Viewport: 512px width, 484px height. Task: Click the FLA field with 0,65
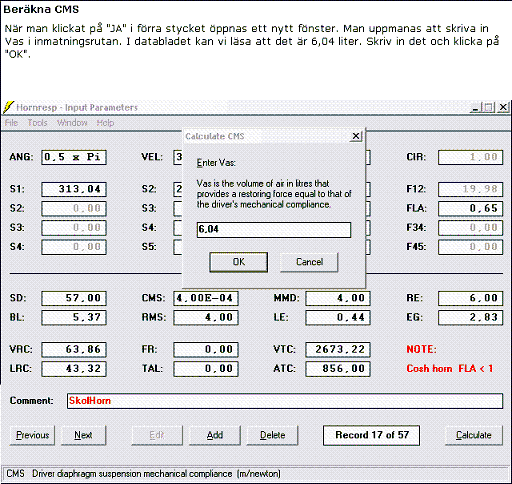click(470, 209)
